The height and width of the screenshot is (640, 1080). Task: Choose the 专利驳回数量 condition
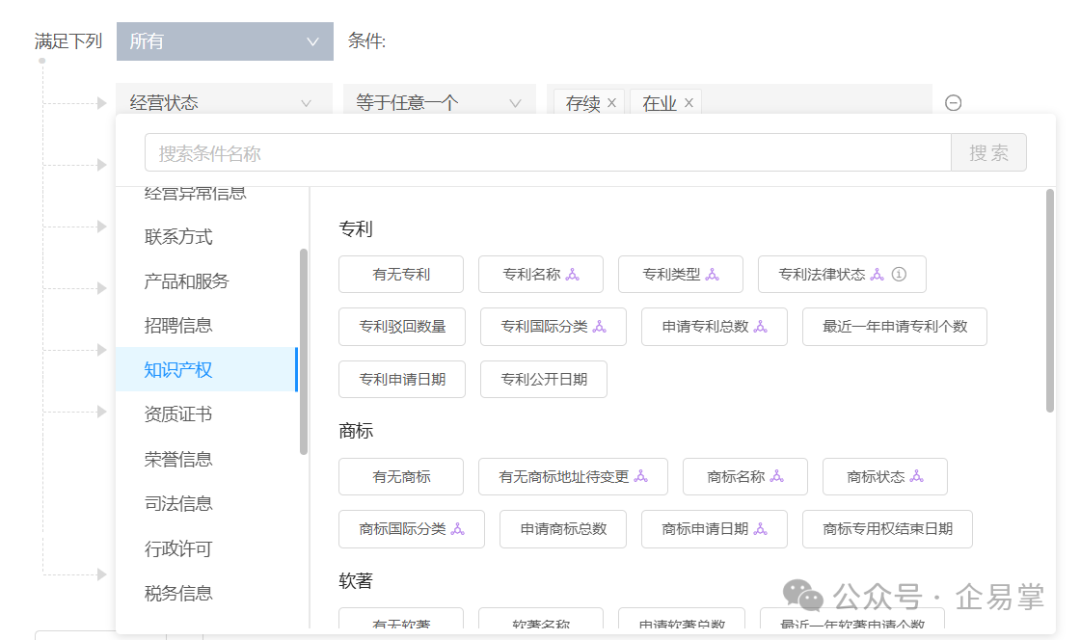point(402,327)
